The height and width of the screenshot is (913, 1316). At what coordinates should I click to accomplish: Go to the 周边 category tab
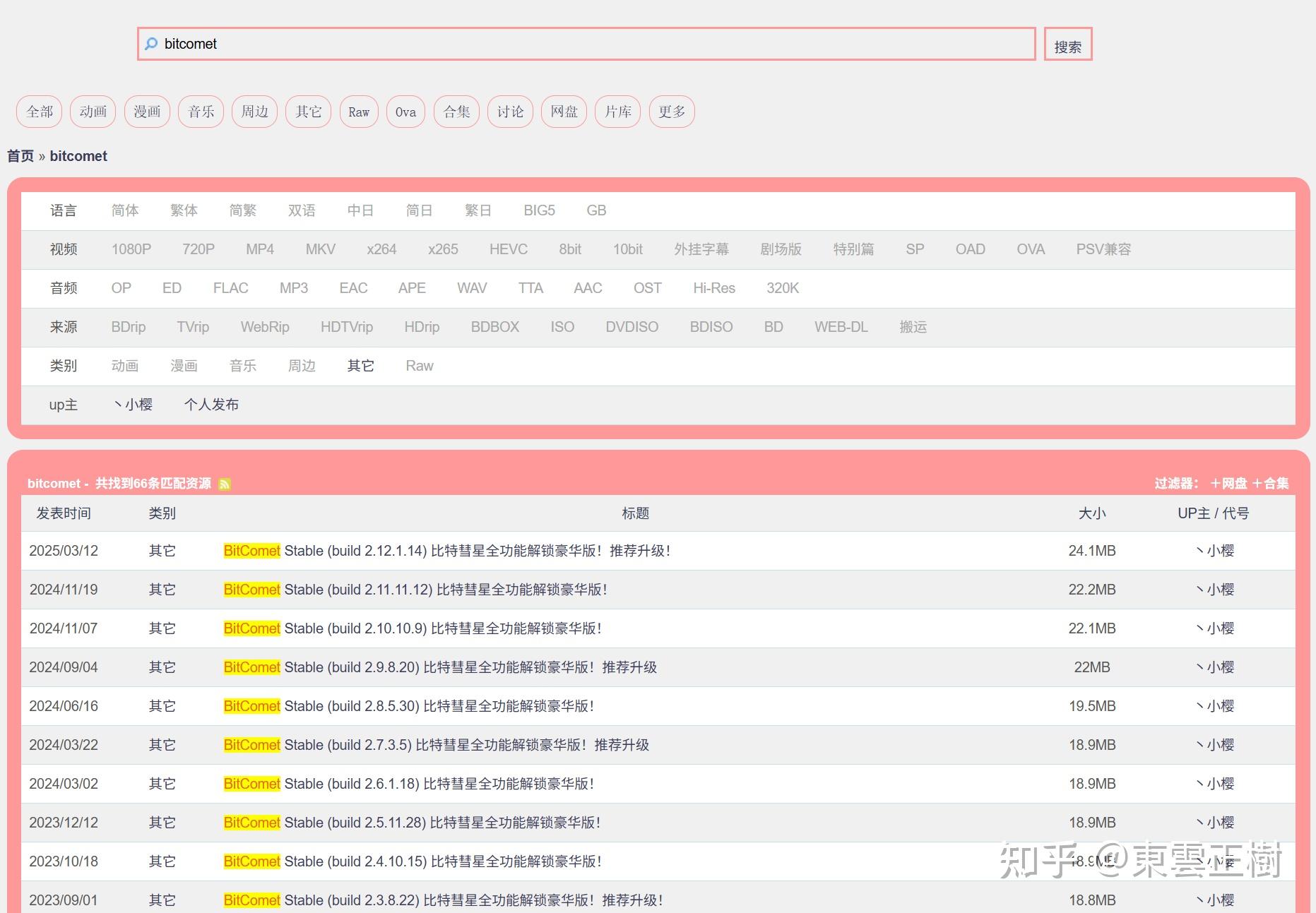click(255, 112)
